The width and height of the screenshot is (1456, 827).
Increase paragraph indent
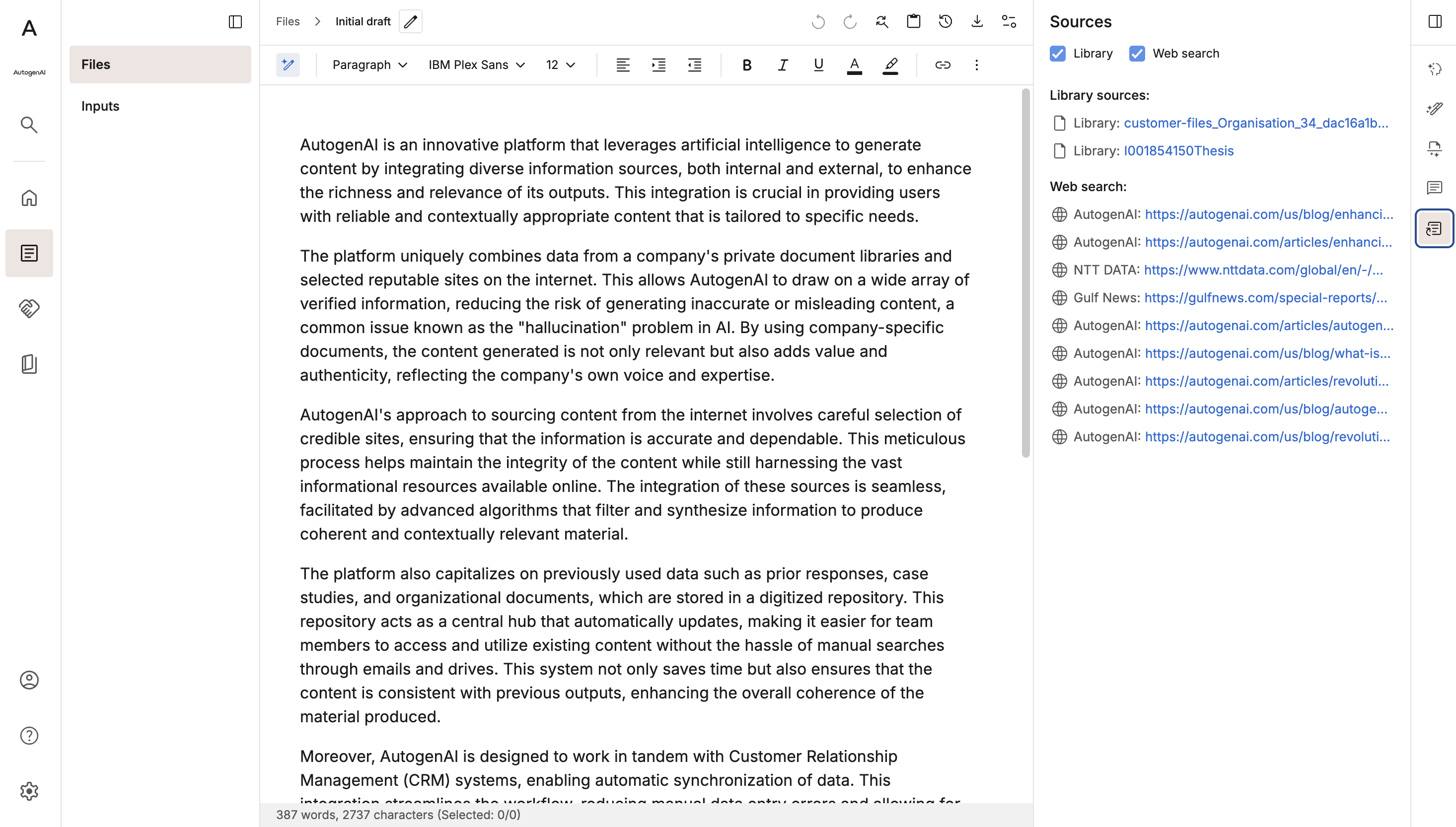coord(659,65)
